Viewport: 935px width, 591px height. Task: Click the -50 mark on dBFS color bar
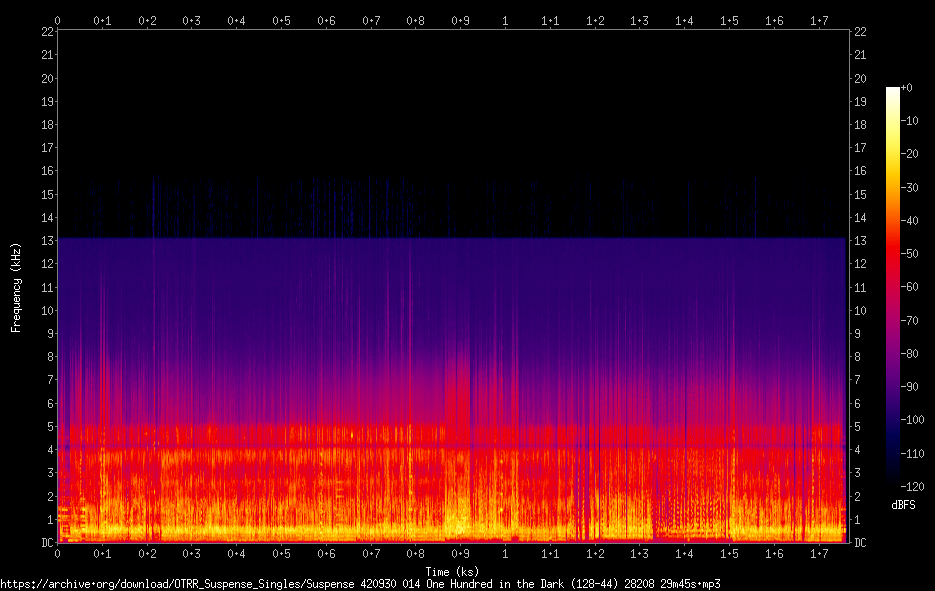(909, 253)
